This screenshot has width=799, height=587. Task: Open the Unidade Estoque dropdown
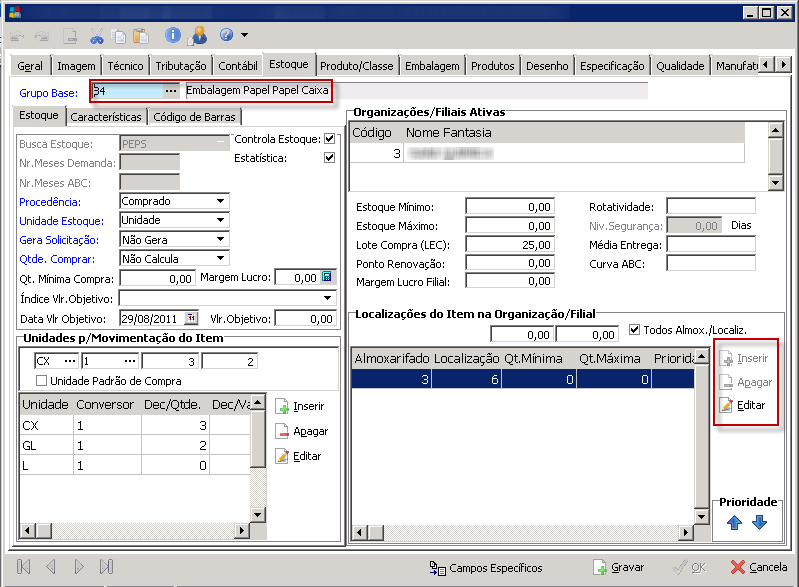[x=220, y=220]
